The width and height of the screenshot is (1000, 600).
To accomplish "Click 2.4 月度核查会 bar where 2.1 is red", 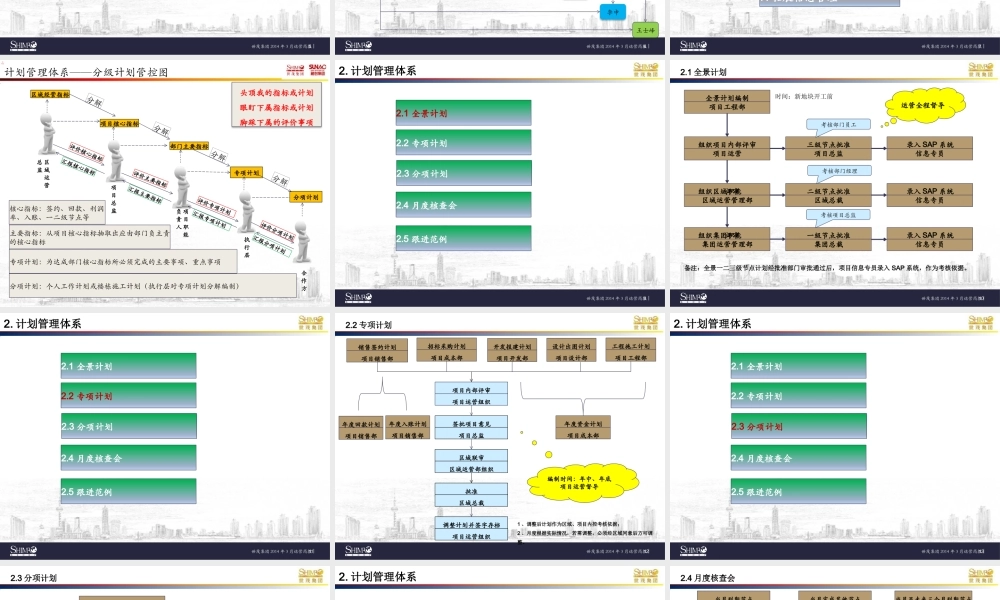I will (x=463, y=205).
